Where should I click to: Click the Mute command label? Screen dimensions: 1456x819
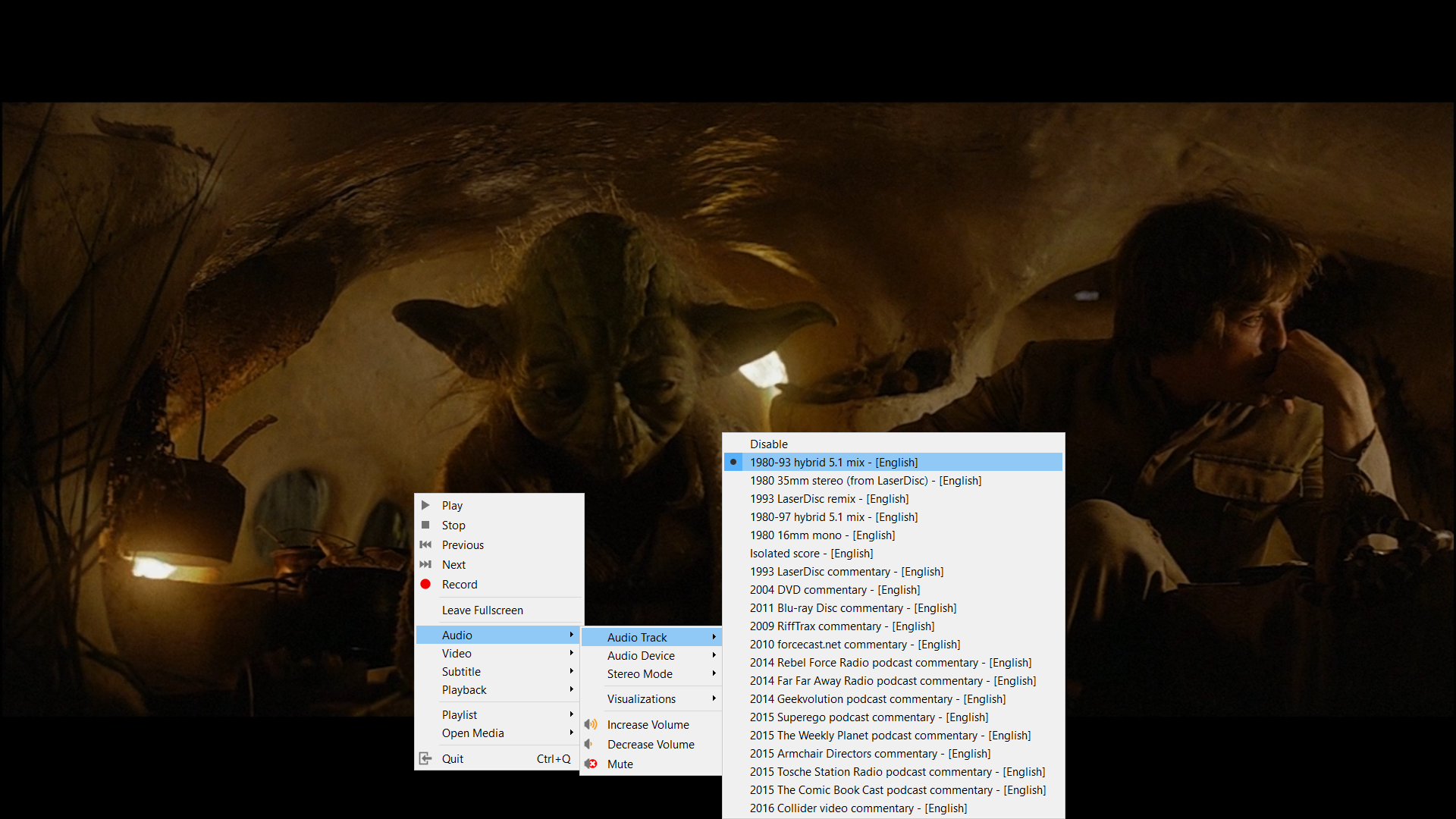(620, 764)
